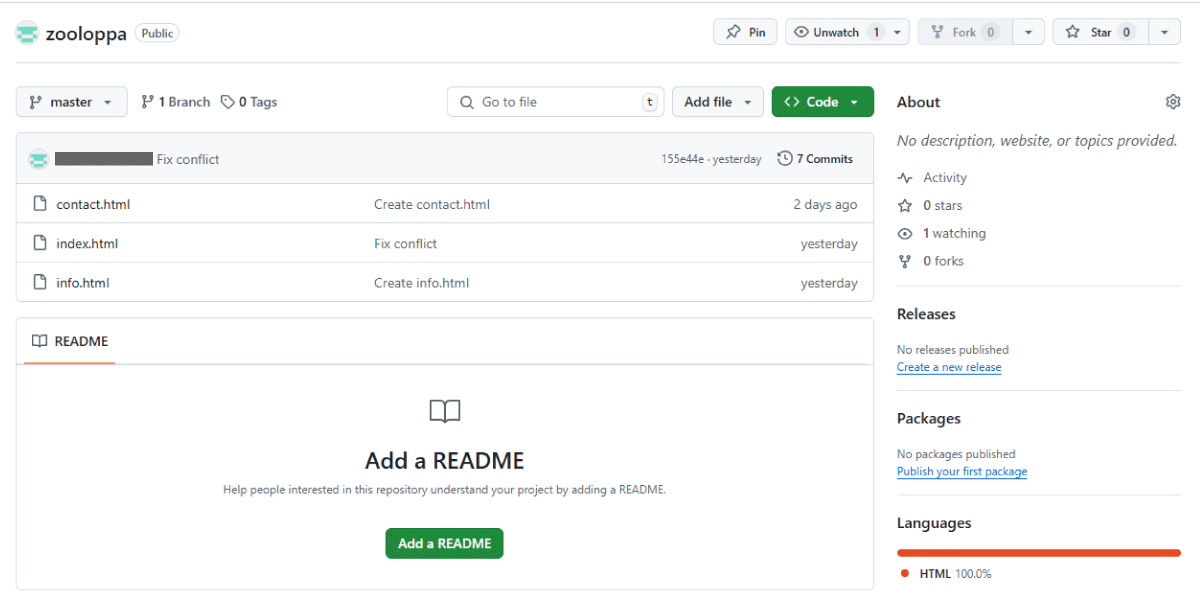This screenshot has width=1200, height=600.
Task: Pin this repository with the Pin button
Action: point(745,32)
